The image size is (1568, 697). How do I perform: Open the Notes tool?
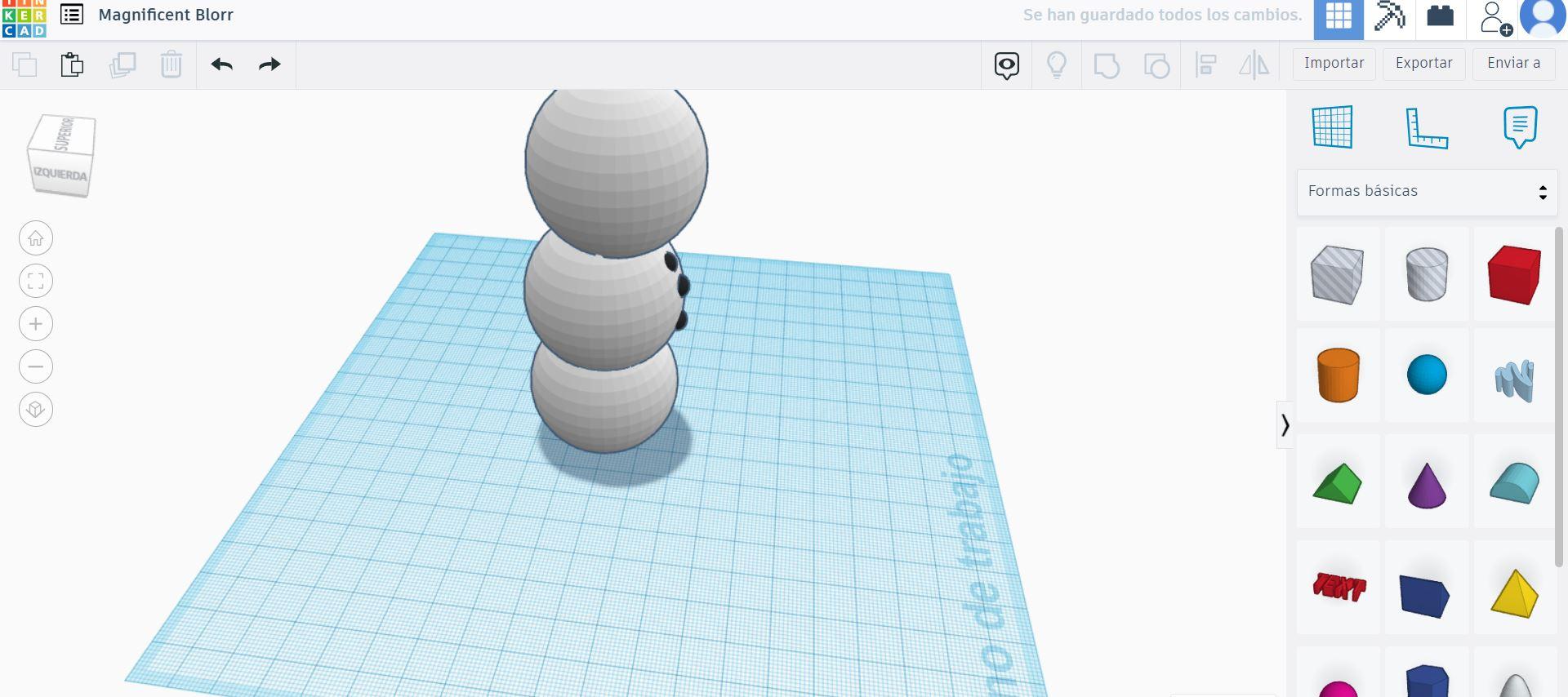[x=1520, y=127]
